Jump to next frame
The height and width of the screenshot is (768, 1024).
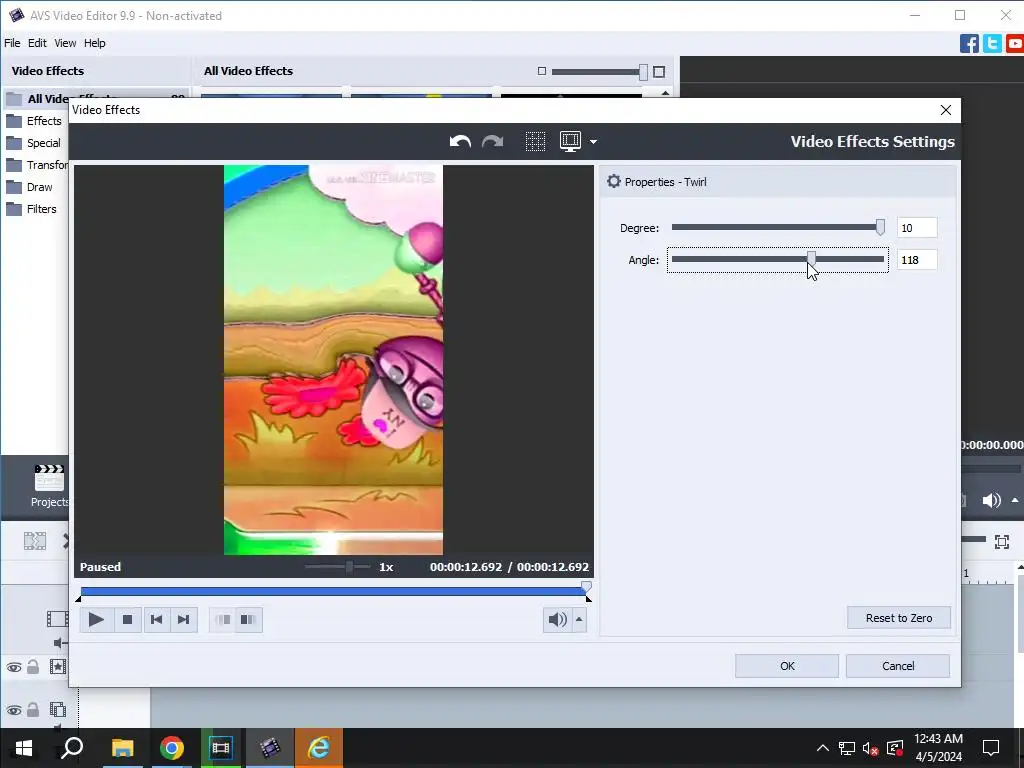pos(184,620)
